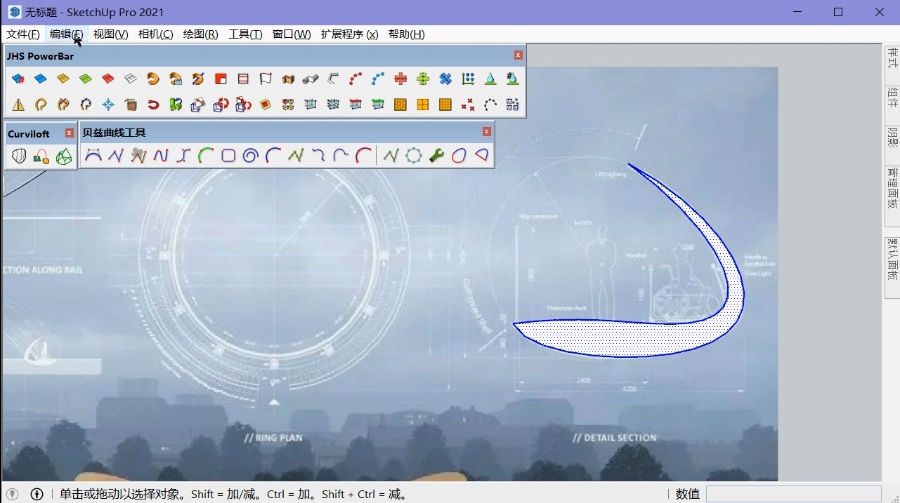Select the green arc icon in Bezier toolbar
The image size is (900, 503).
click(x=205, y=155)
